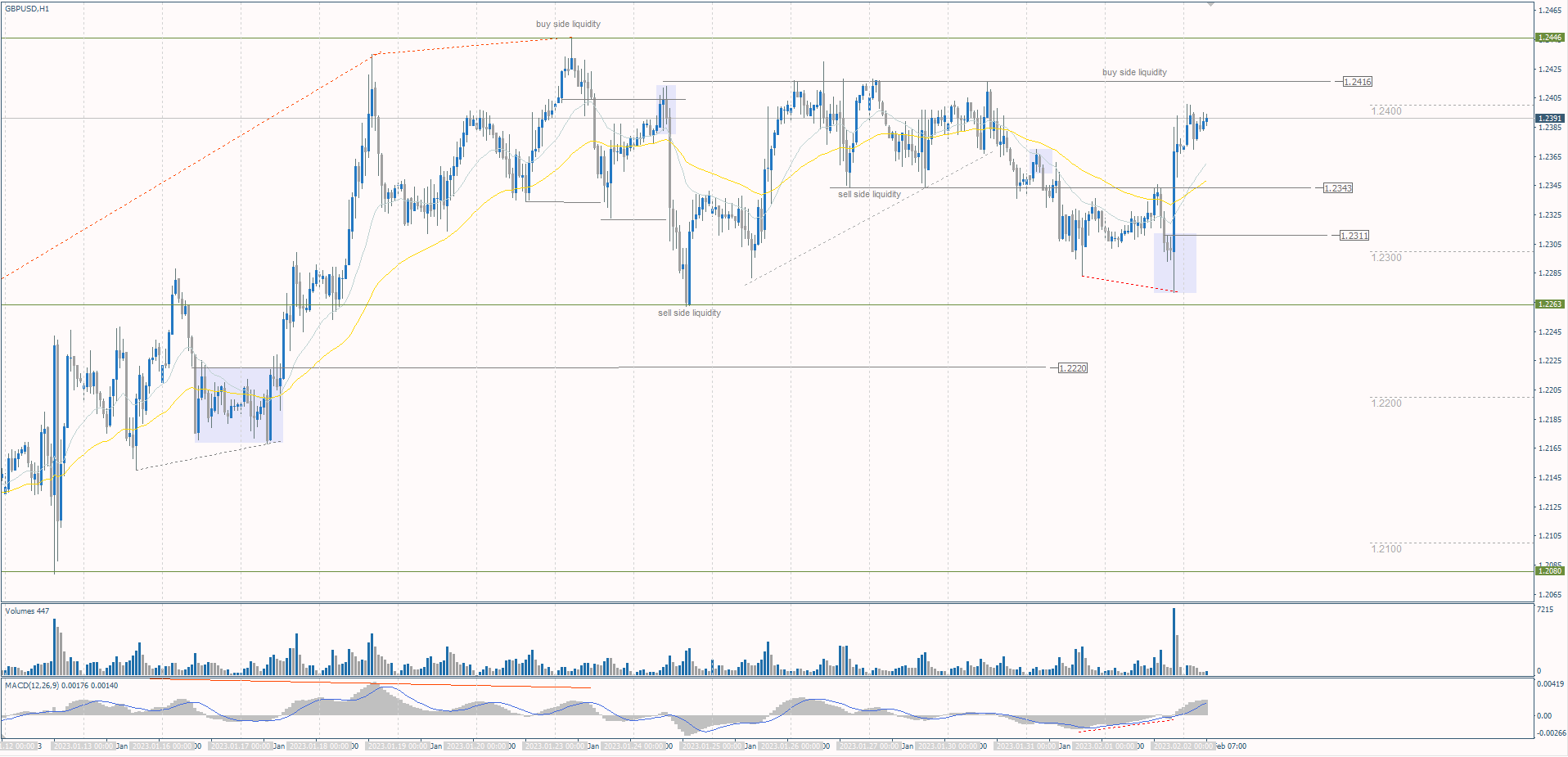Click the 2023.01.13 00:00 date label
The height and width of the screenshot is (757, 1568).
[83, 746]
